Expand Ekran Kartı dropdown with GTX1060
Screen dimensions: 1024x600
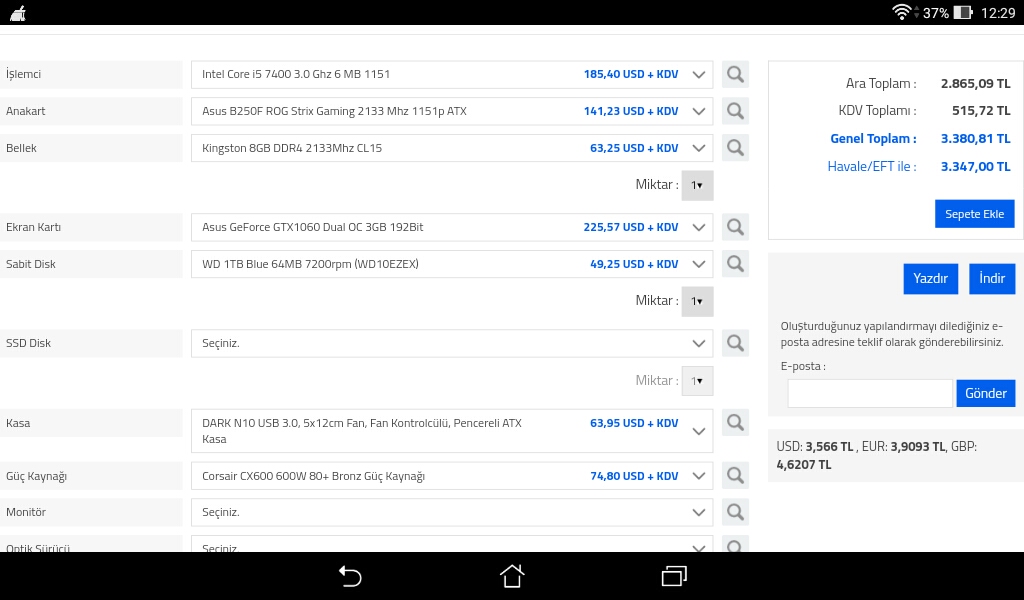coord(452,227)
